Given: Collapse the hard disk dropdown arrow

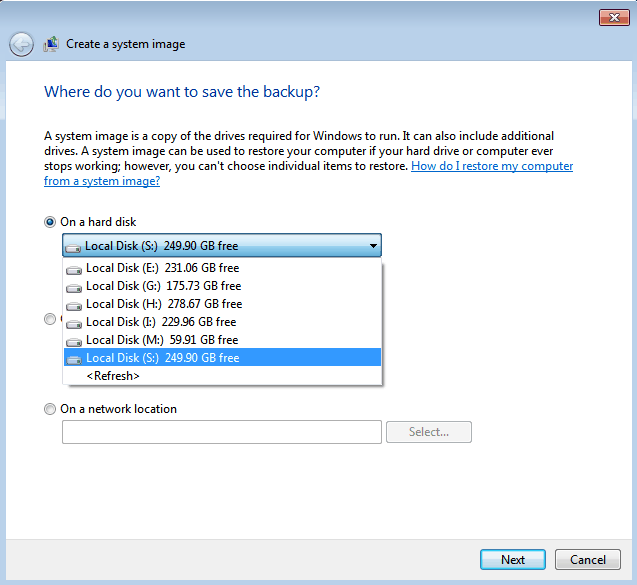Looking at the screenshot, I should [372, 246].
